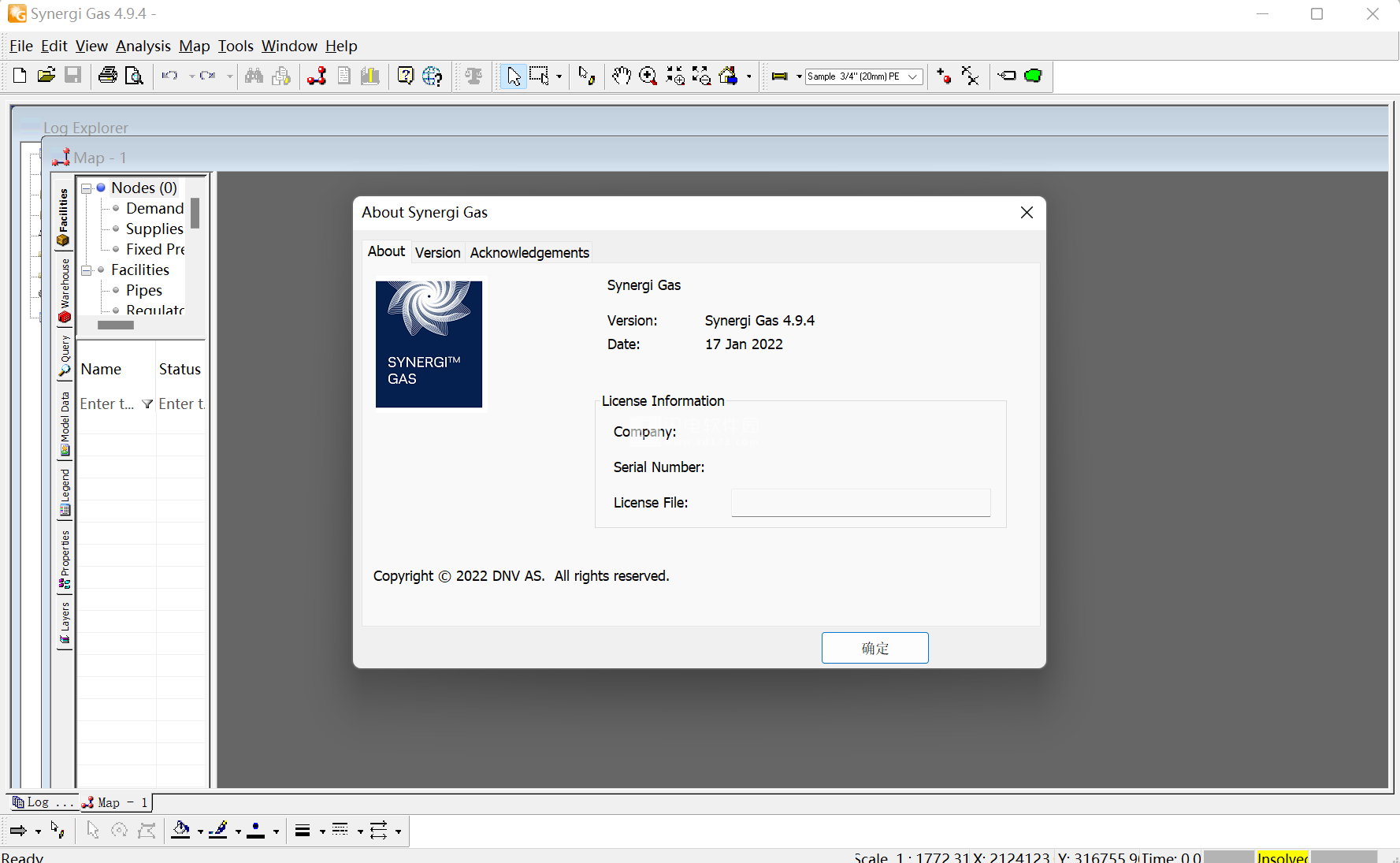
Task: Select the Demand tree item
Action: pos(154,209)
